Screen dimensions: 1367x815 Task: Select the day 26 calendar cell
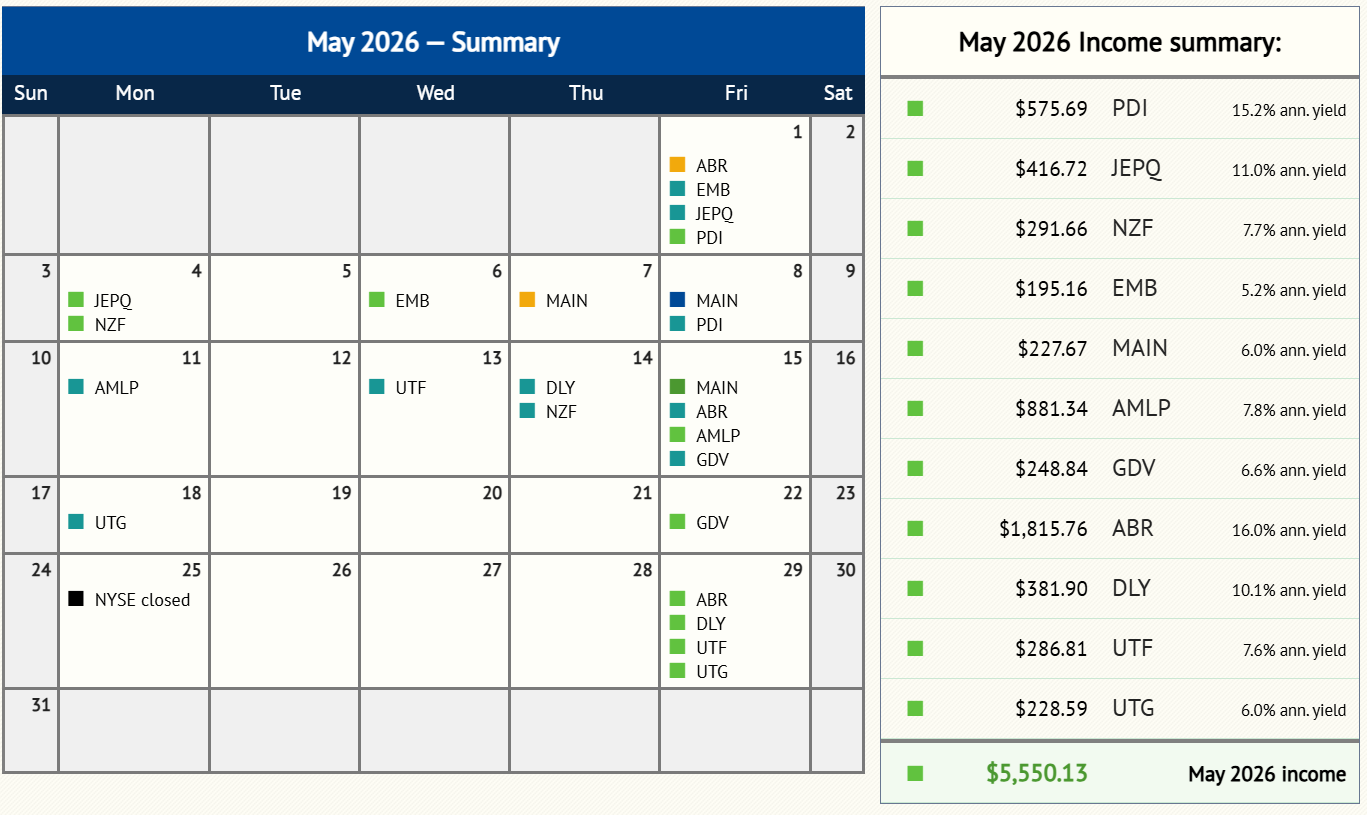(285, 621)
